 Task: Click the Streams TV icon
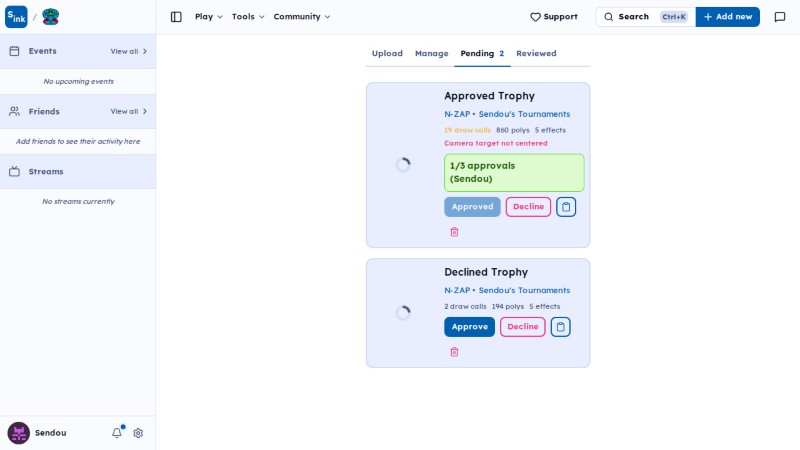point(14,171)
